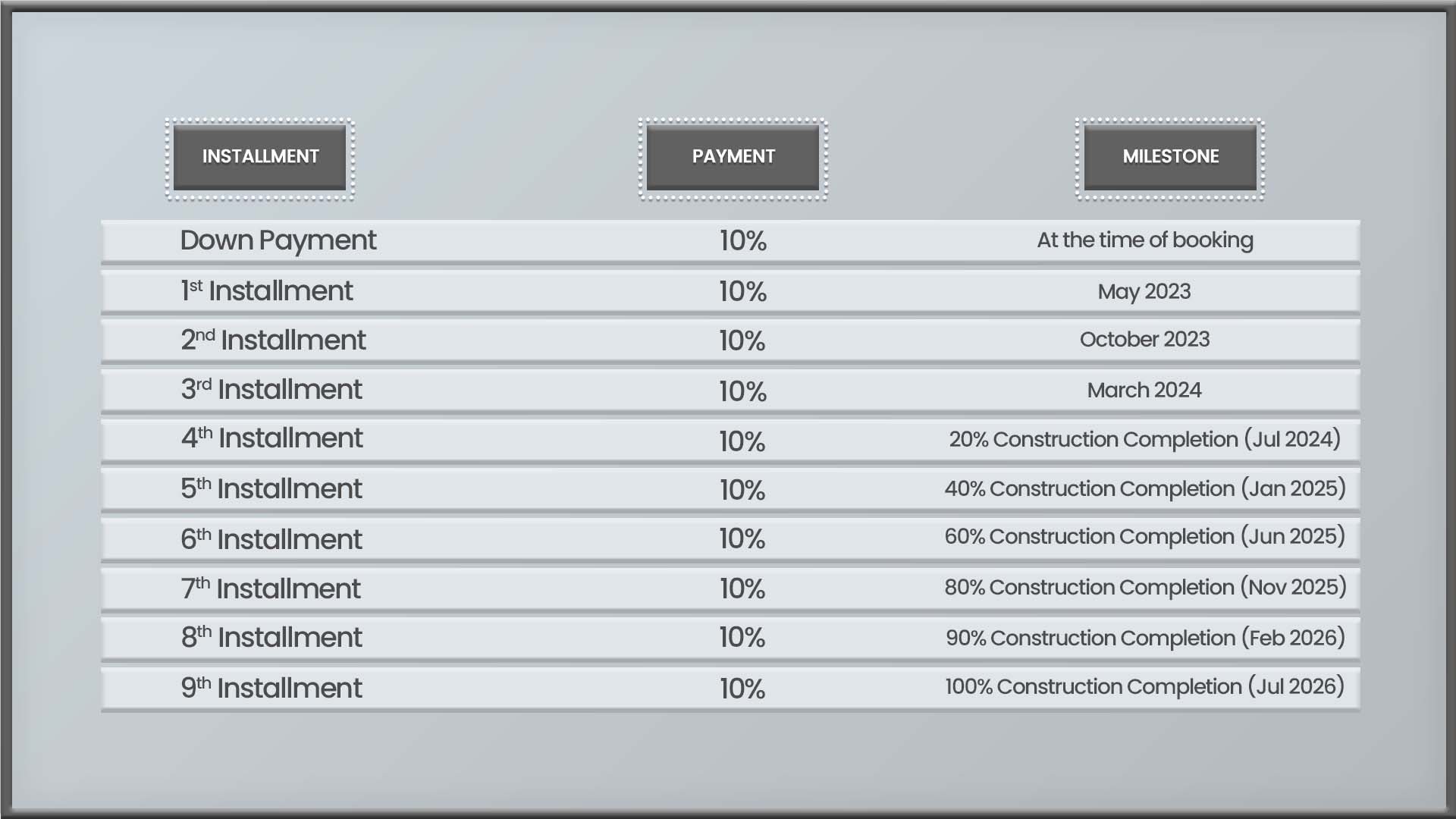Select the 1st Installment label
Image resolution: width=1456 pixels, height=819 pixels.
pyautogui.click(x=267, y=291)
